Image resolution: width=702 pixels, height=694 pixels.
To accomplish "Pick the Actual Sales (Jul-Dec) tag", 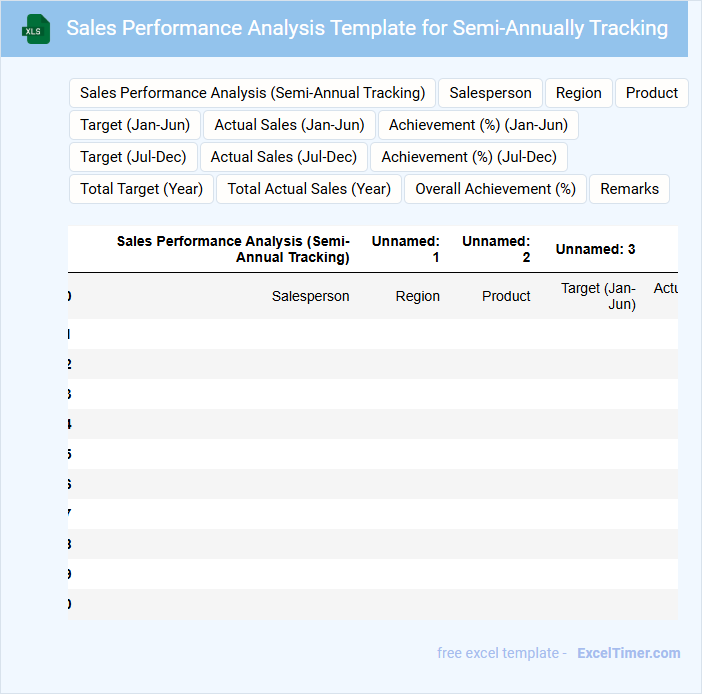I will click(x=283, y=157).
